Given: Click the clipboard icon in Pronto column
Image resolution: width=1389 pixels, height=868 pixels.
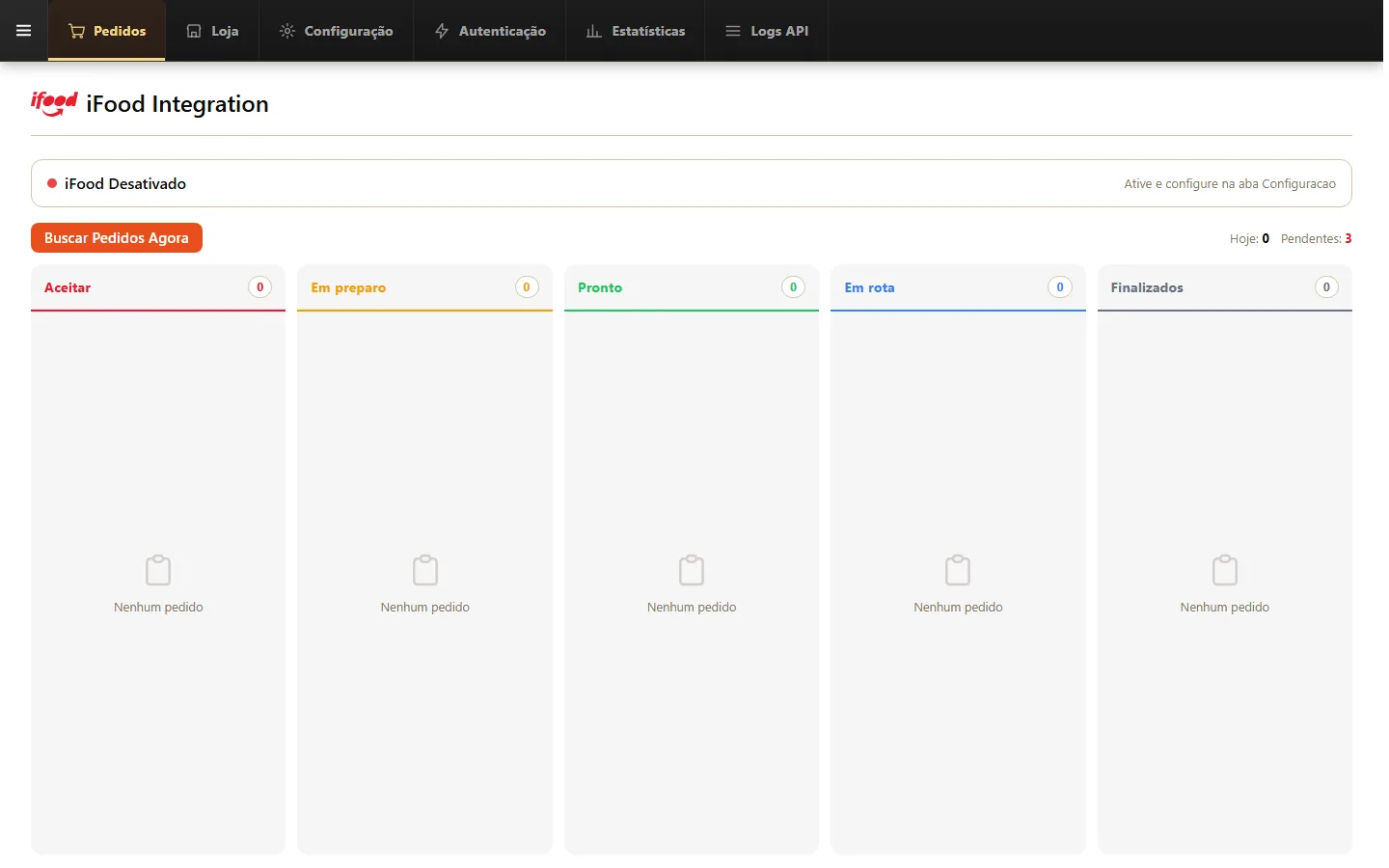Looking at the screenshot, I should point(692,570).
